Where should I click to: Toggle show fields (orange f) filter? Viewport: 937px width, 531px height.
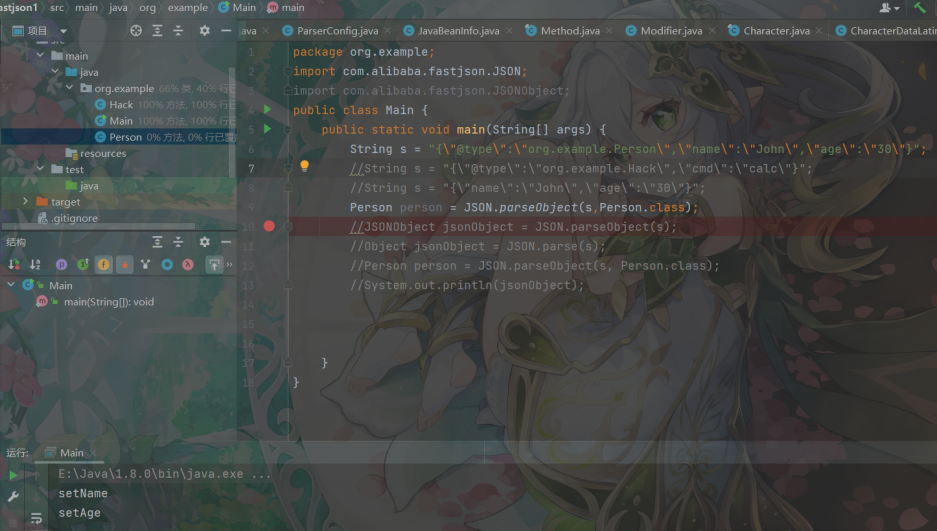click(103, 264)
